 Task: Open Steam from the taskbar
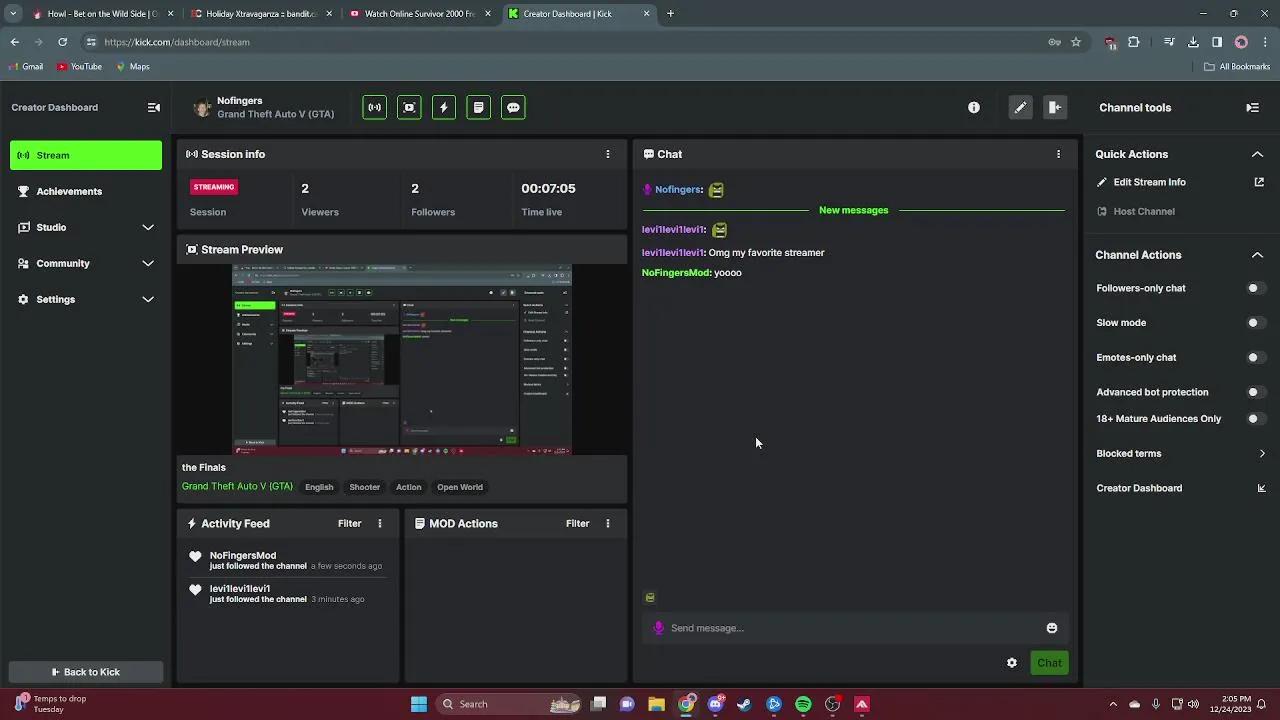pyautogui.click(x=744, y=704)
